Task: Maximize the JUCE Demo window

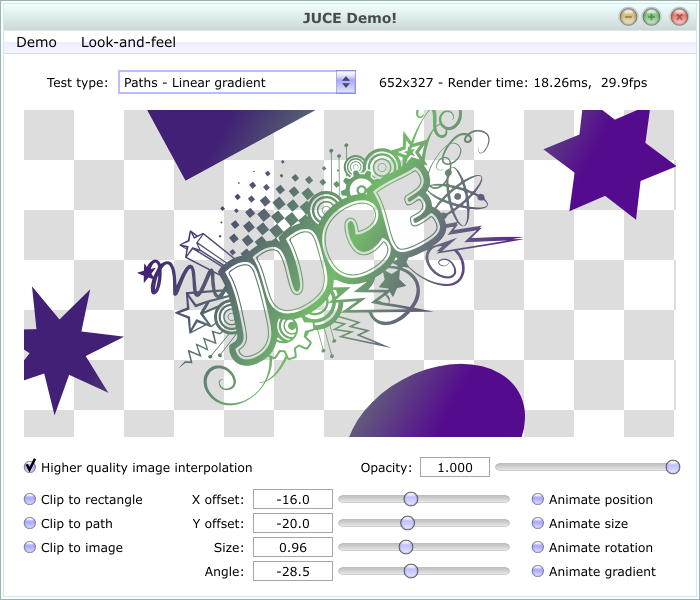Action: pos(651,17)
